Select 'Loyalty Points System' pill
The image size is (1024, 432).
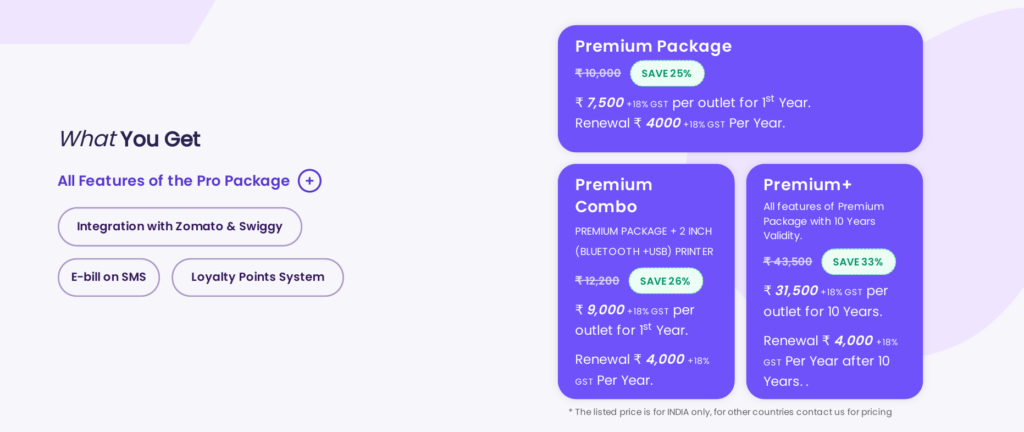click(x=257, y=277)
